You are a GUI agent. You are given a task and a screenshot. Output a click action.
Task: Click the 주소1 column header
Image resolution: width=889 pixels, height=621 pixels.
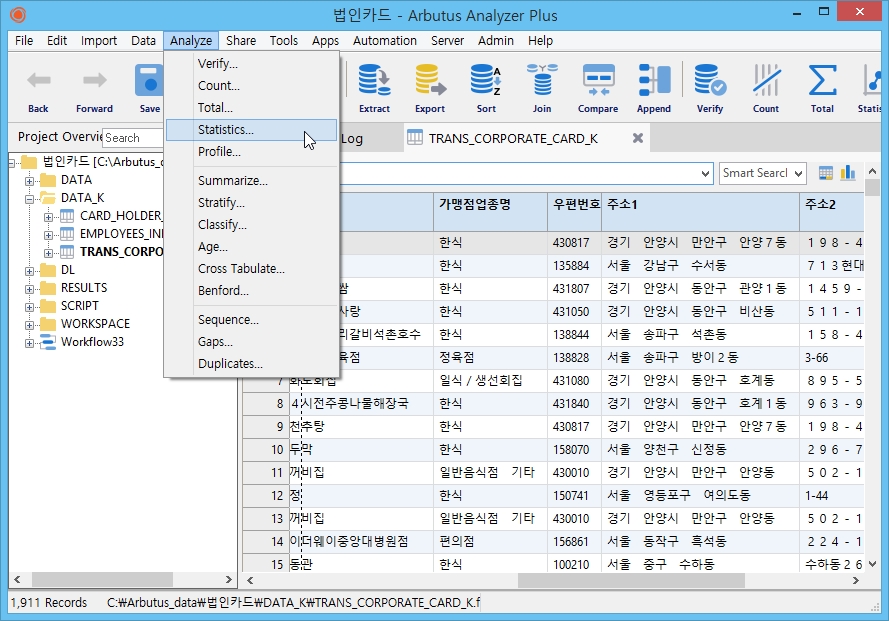click(700, 212)
